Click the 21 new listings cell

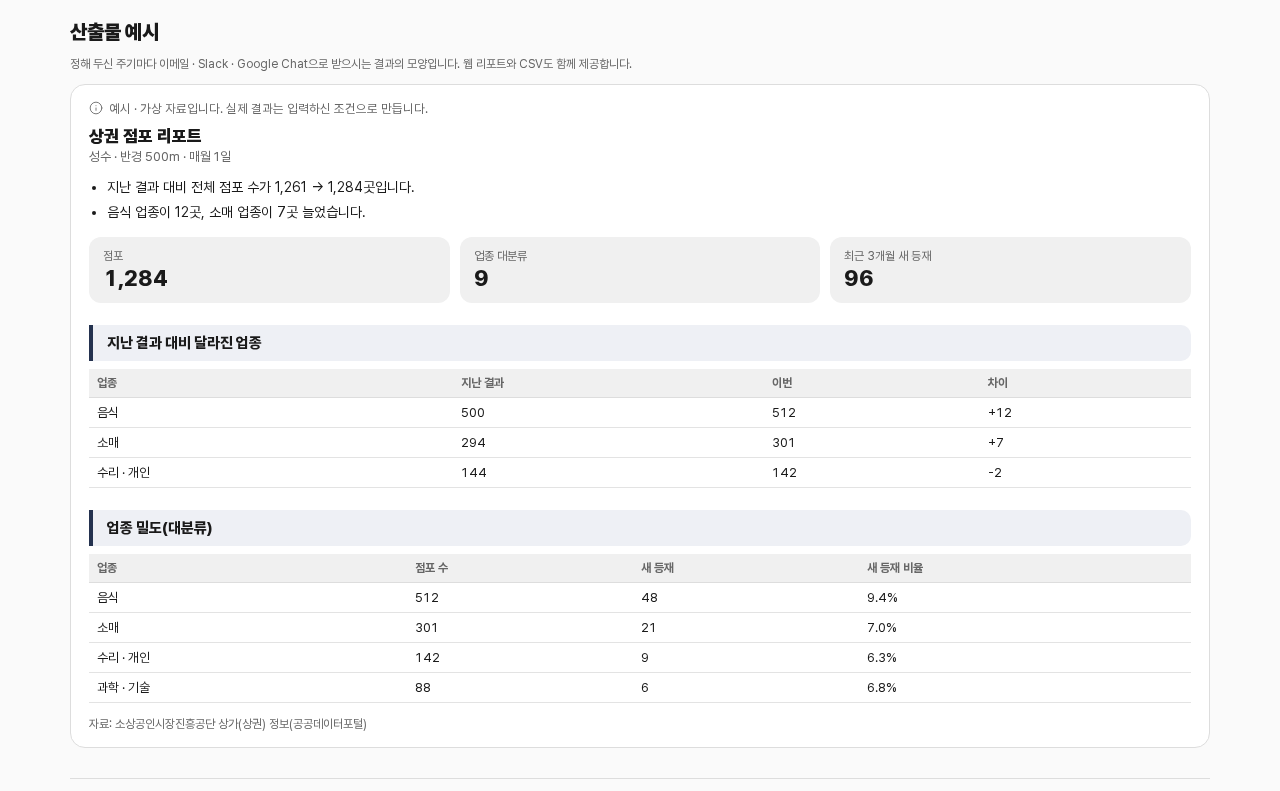point(649,627)
